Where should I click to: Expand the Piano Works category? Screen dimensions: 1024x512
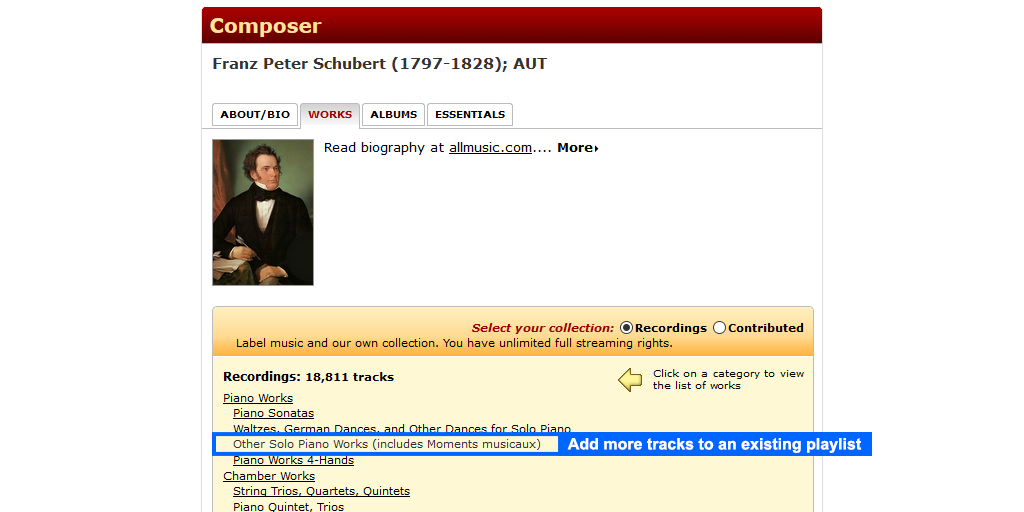point(258,398)
